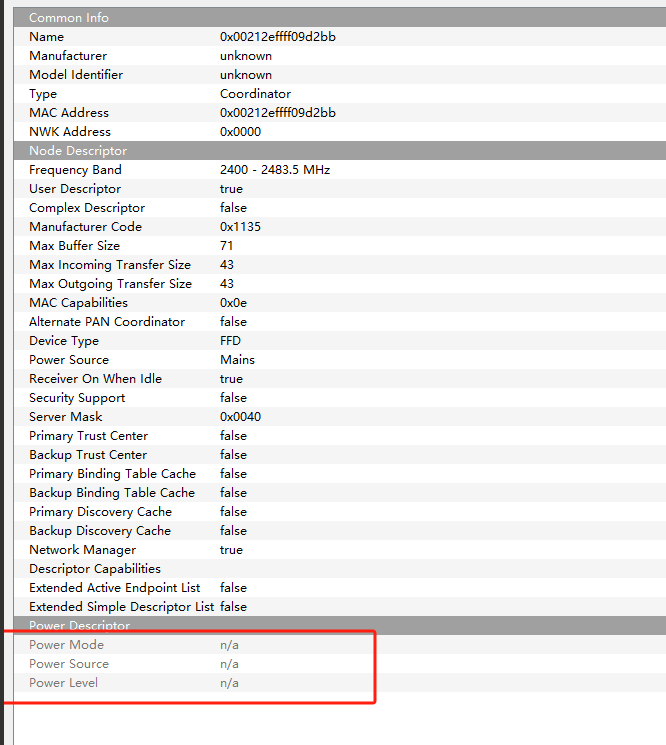Click the MAC Address label
Image resolution: width=666 pixels, height=745 pixels.
coord(69,113)
